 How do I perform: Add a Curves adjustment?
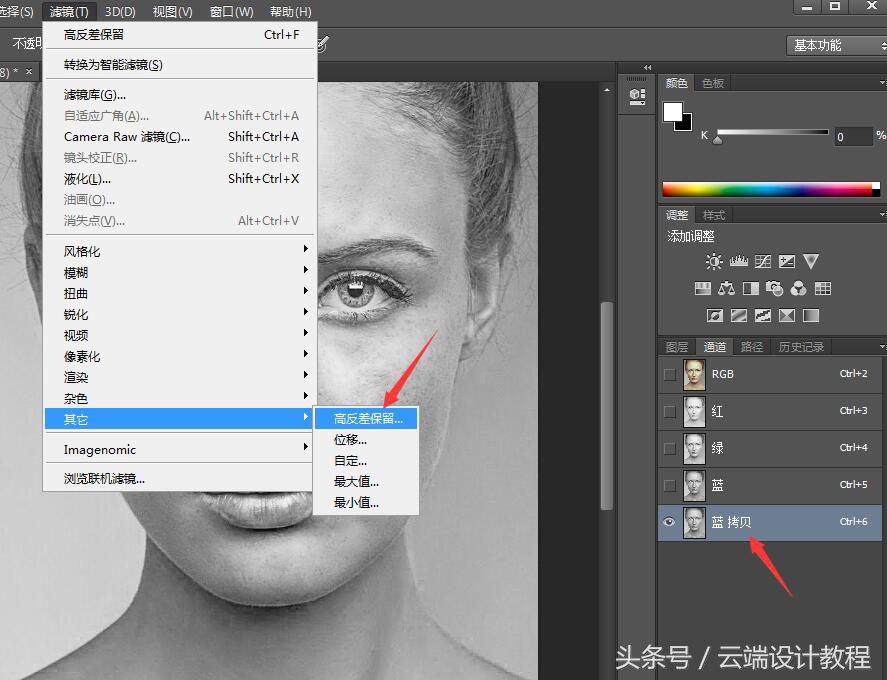pyautogui.click(x=763, y=262)
